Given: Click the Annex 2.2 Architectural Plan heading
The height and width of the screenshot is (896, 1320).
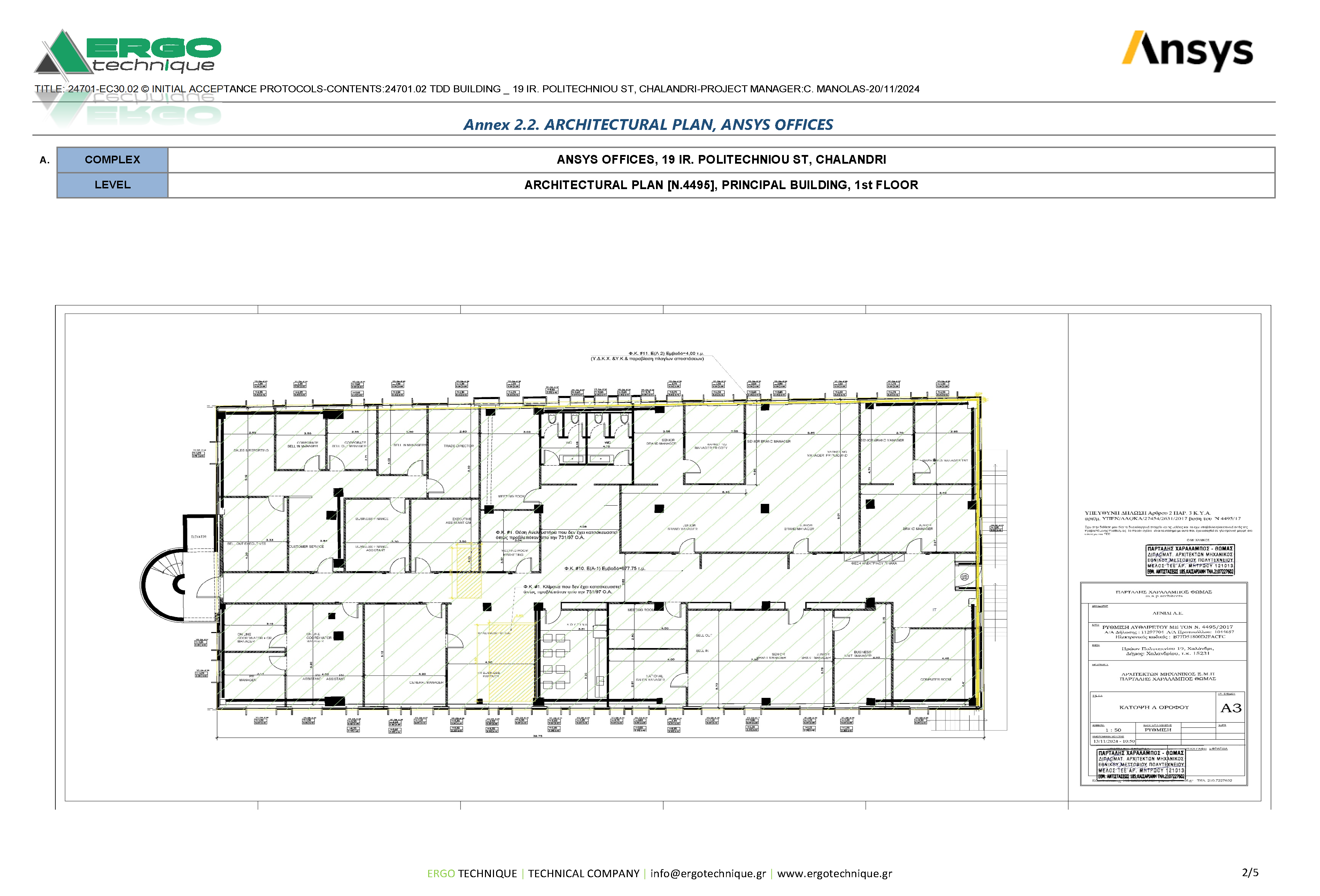Looking at the screenshot, I should tap(648, 124).
